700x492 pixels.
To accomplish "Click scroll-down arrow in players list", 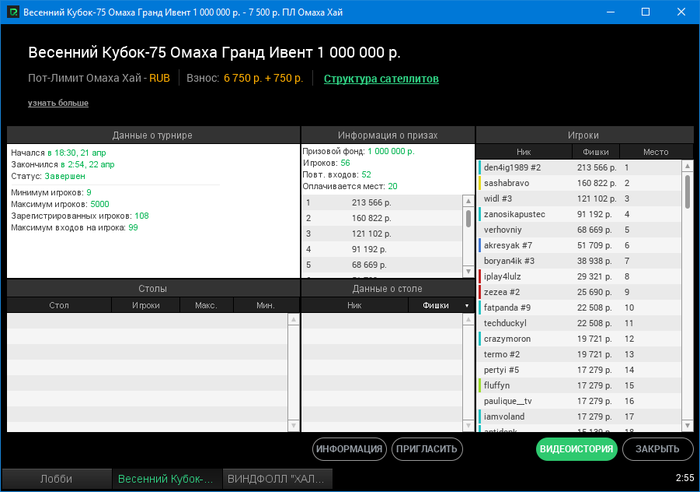I will coord(688,425).
